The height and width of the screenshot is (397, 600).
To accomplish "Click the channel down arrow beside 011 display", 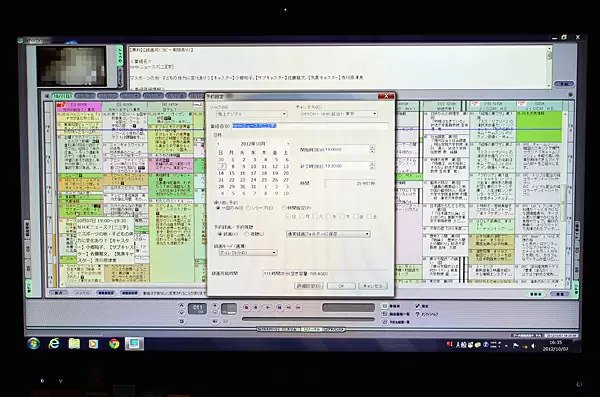I will (x=182, y=312).
